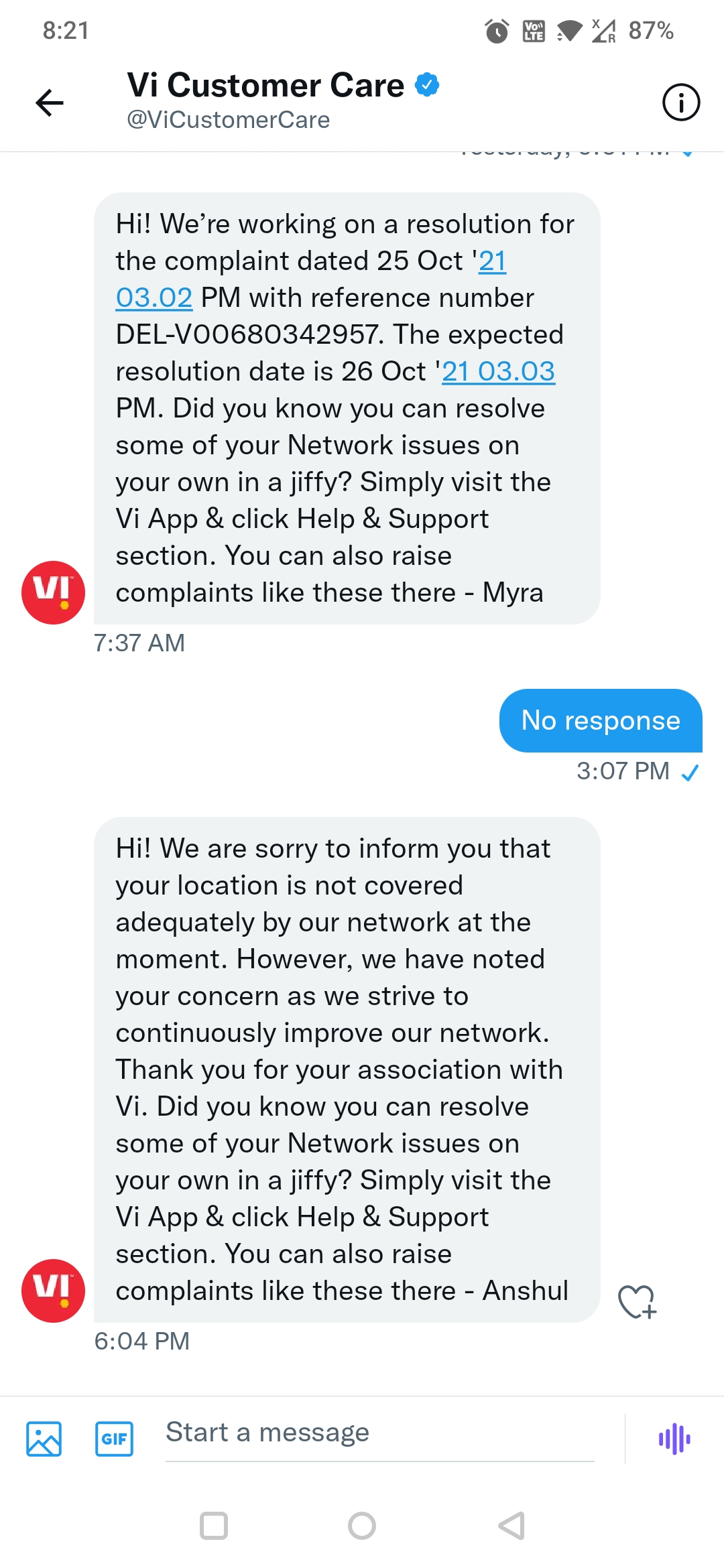This screenshot has height=1568, width=724.
Task: Open conversation info via the i icon
Action: [x=680, y=103]
